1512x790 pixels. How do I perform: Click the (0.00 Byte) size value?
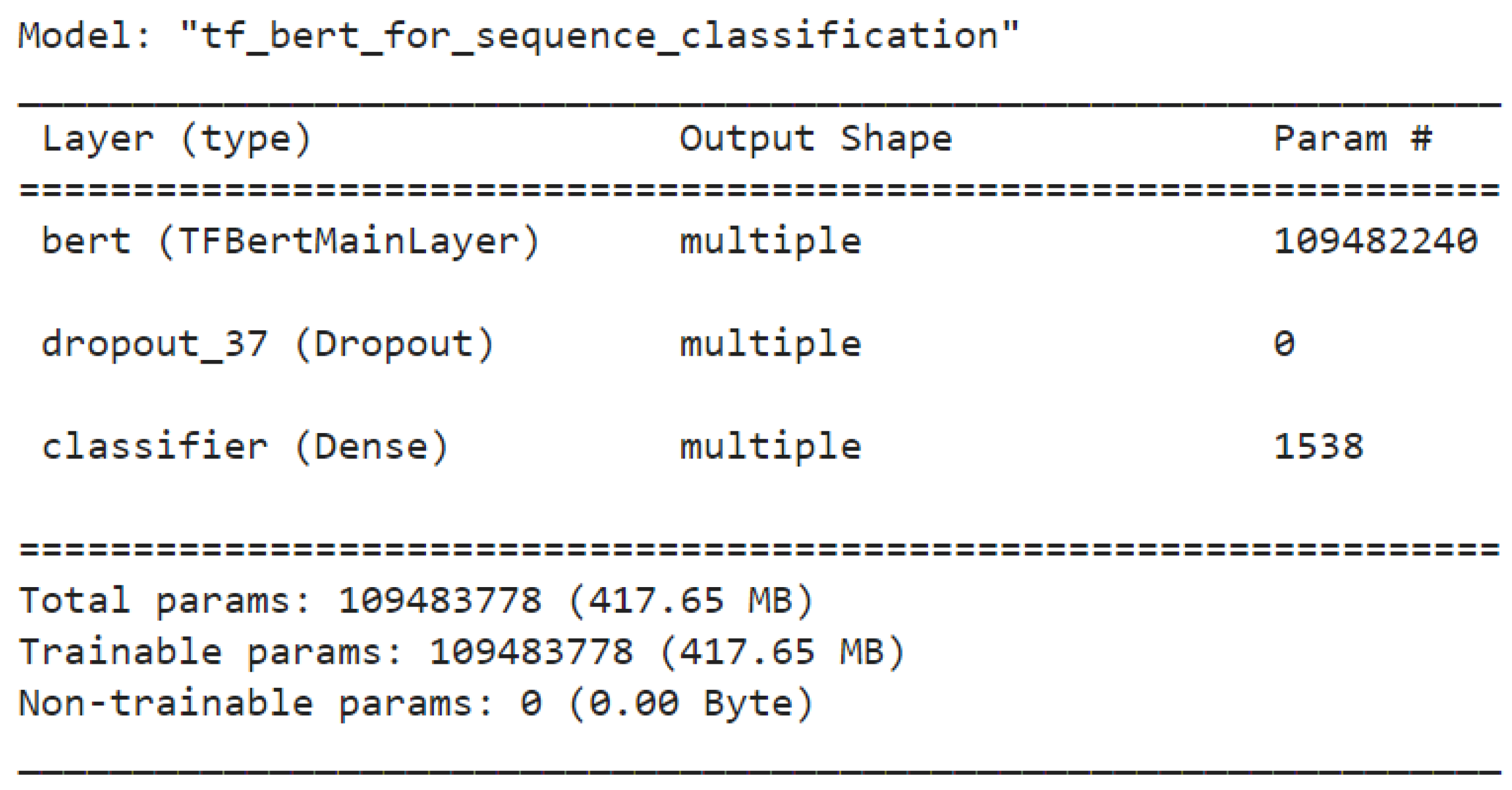point(691,704)
